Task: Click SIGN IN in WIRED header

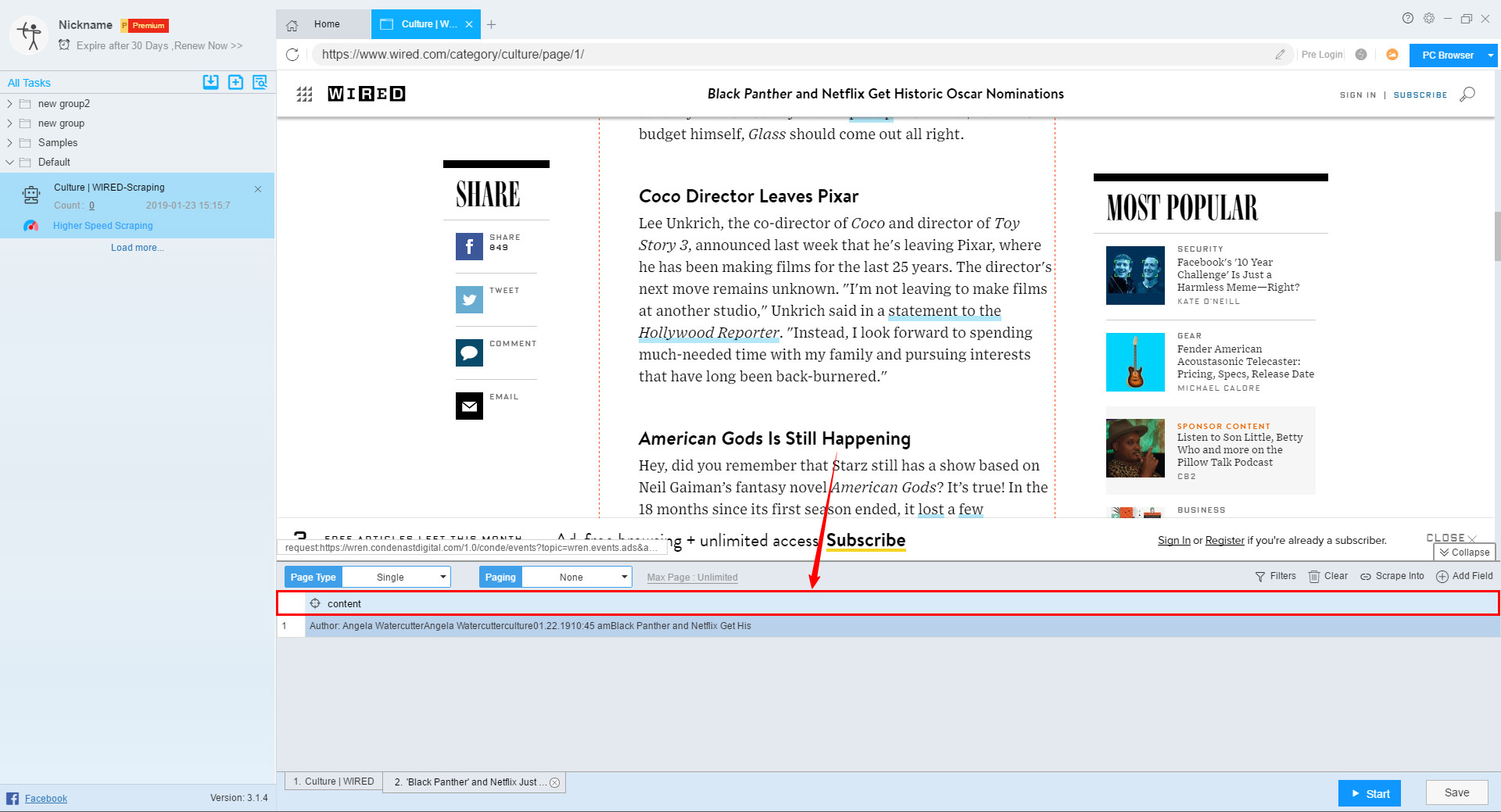Action: coord(1358,95)
